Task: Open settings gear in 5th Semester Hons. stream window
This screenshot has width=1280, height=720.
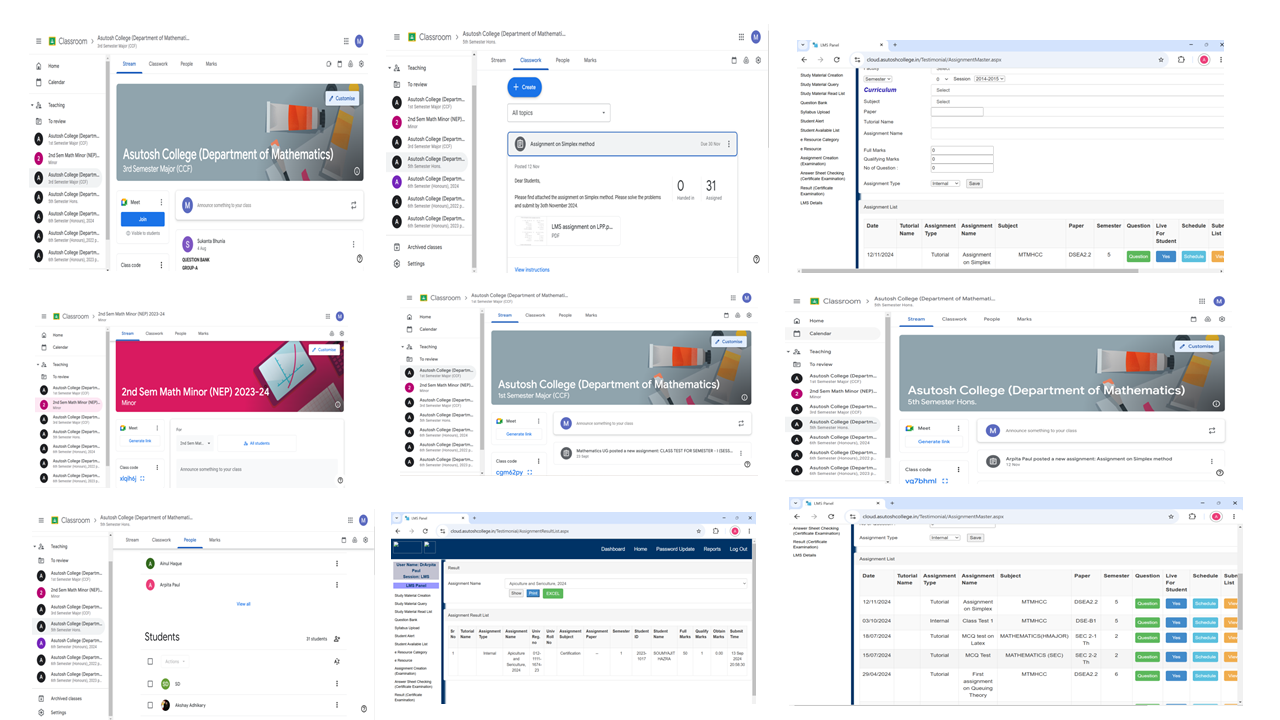Action: 1222,319
